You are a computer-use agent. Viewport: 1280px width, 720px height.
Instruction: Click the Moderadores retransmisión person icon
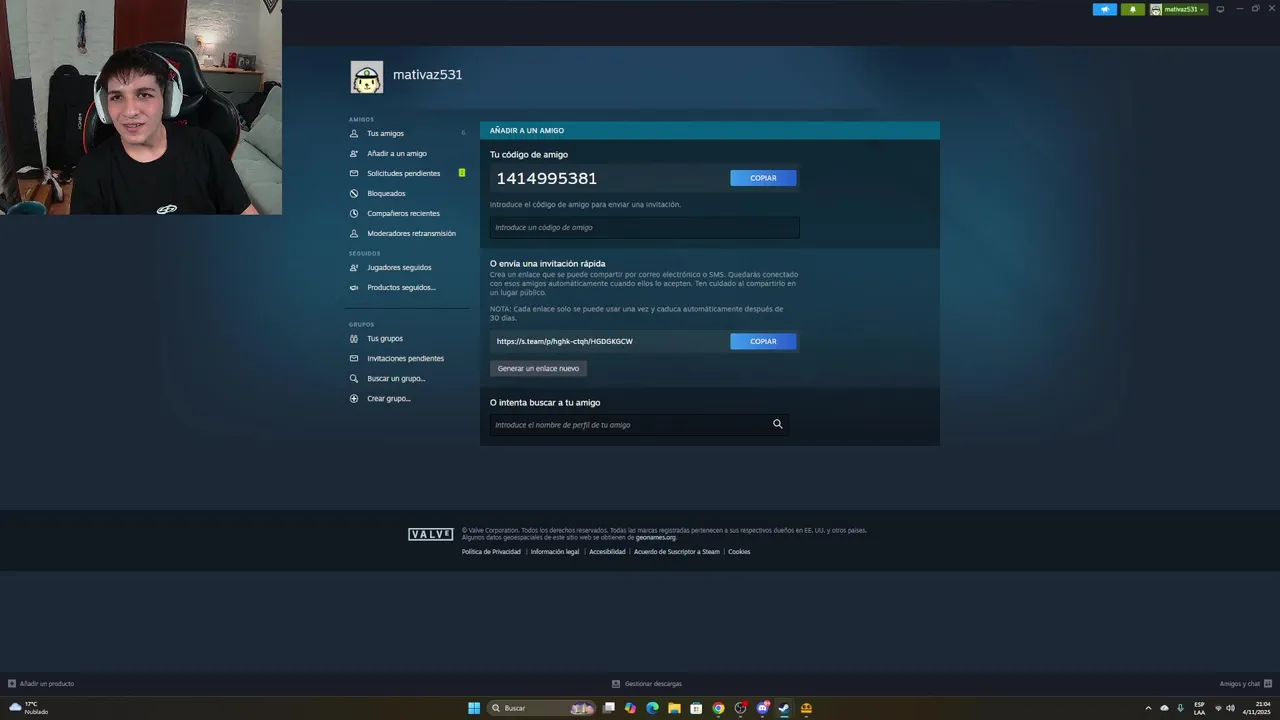tap(354, 233)
